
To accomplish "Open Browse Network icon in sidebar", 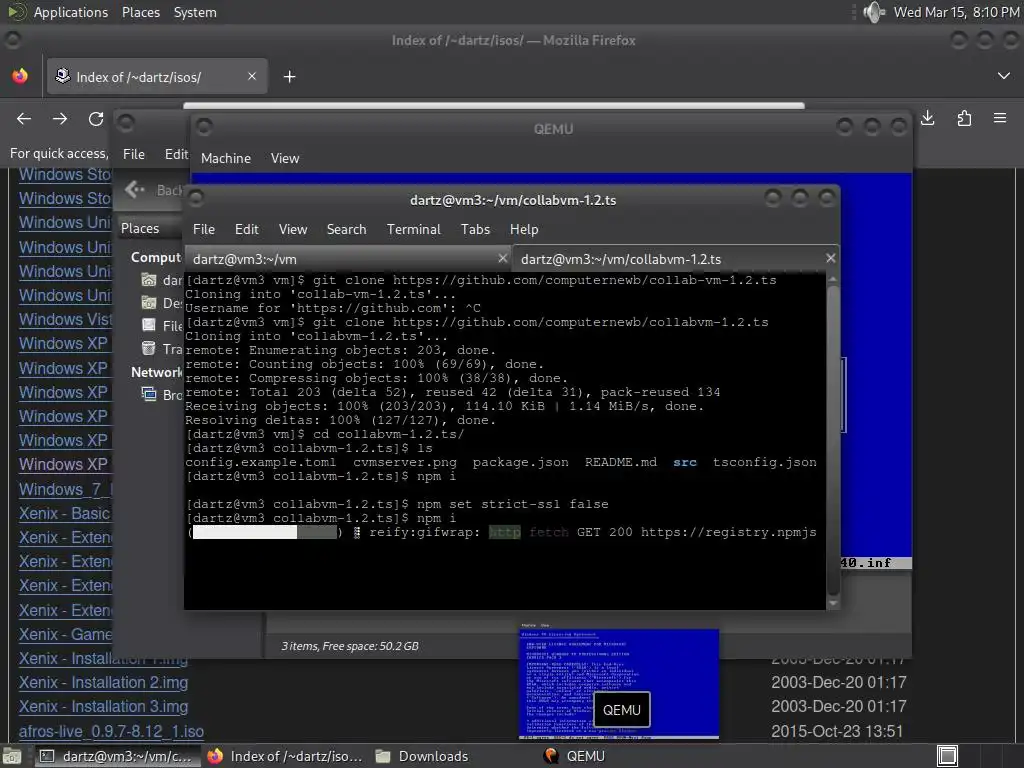I will click(x=149, y=394).
